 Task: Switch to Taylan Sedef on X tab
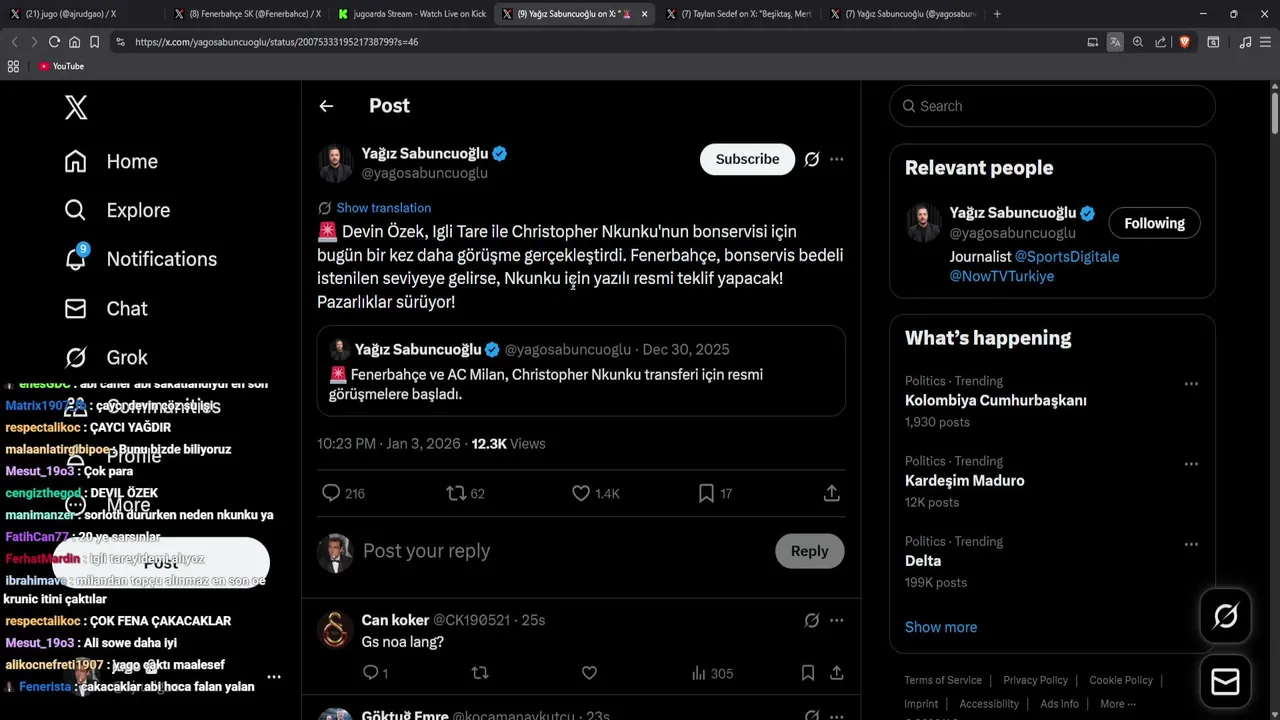click(739, 14)
